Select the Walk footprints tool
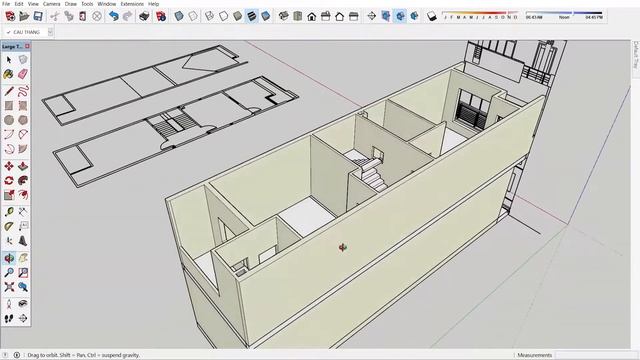 [x=9, y=318]
